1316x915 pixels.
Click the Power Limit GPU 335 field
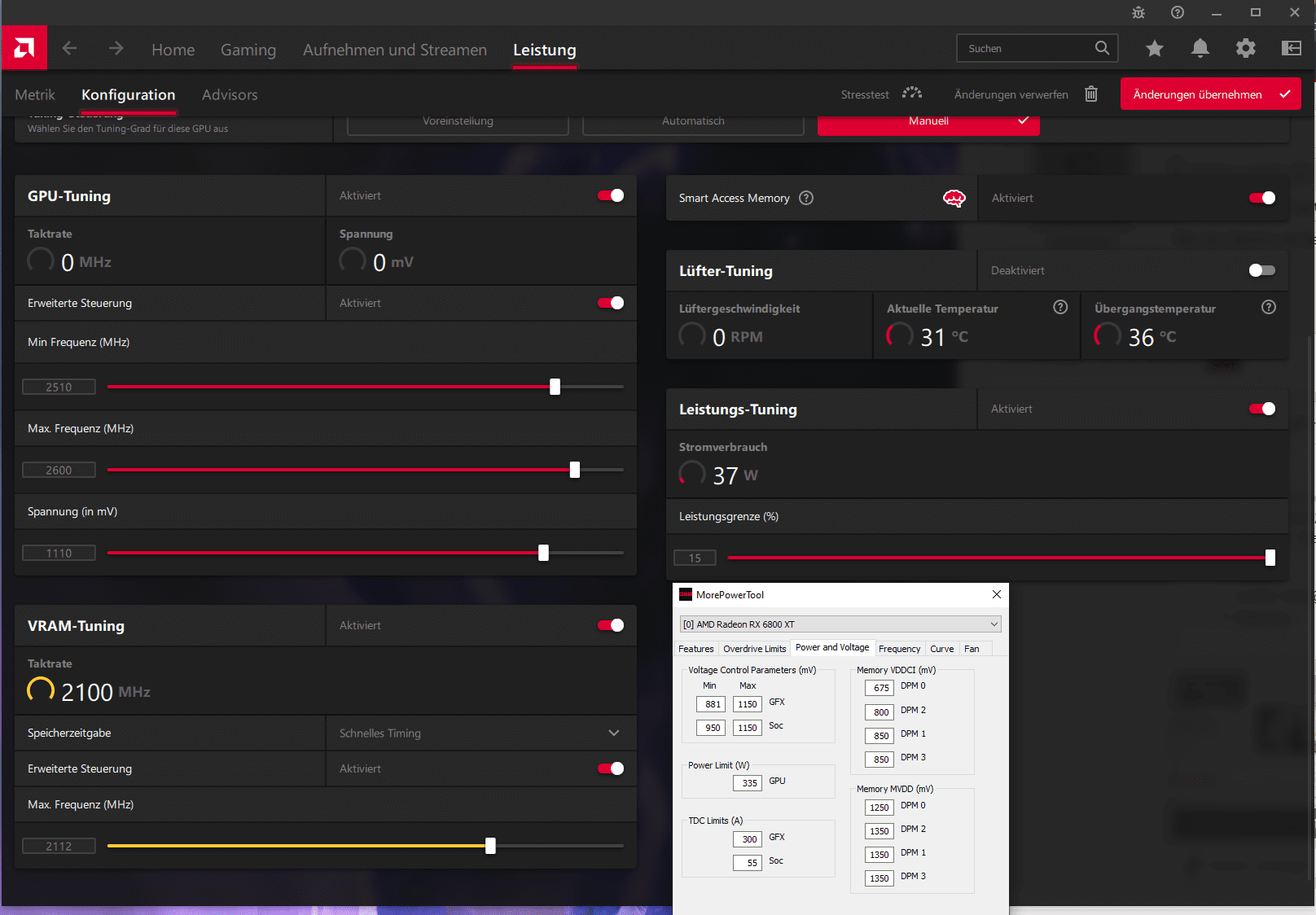click(x=748, y=782)
